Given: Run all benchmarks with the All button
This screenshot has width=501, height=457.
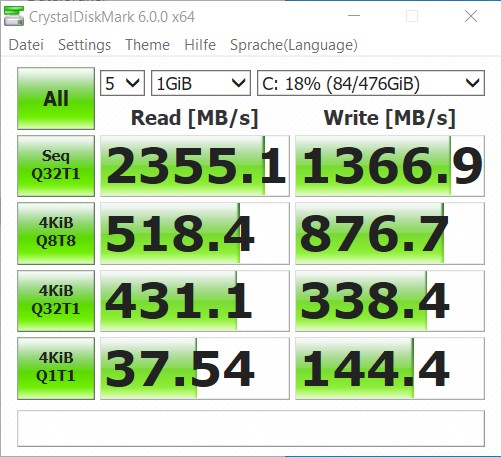Looking at the screenshot, I should click(56, 98).
